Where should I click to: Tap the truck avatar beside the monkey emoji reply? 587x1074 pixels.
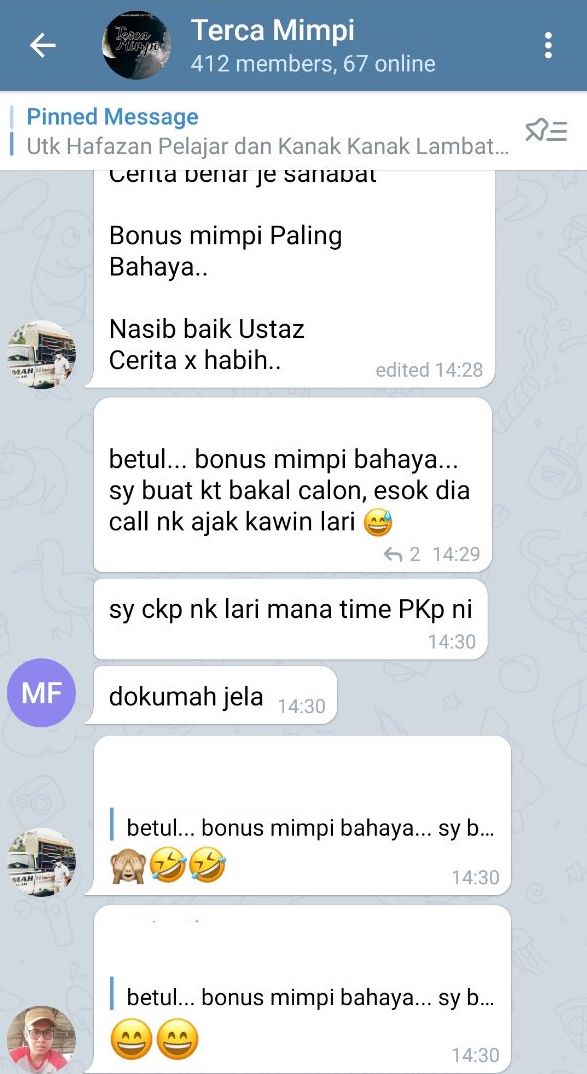coord(41,862)
